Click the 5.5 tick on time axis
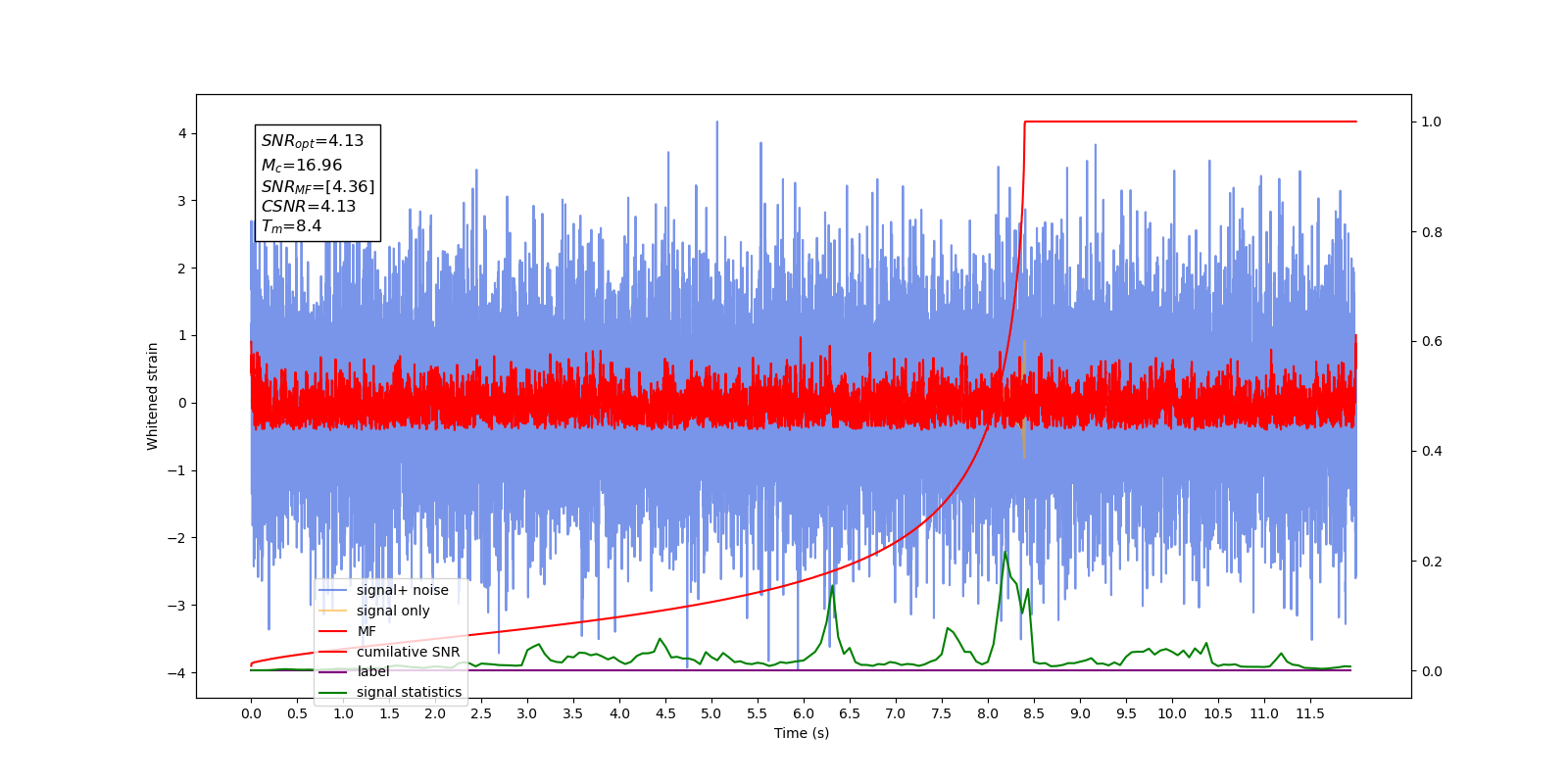 tap(758, 713)
